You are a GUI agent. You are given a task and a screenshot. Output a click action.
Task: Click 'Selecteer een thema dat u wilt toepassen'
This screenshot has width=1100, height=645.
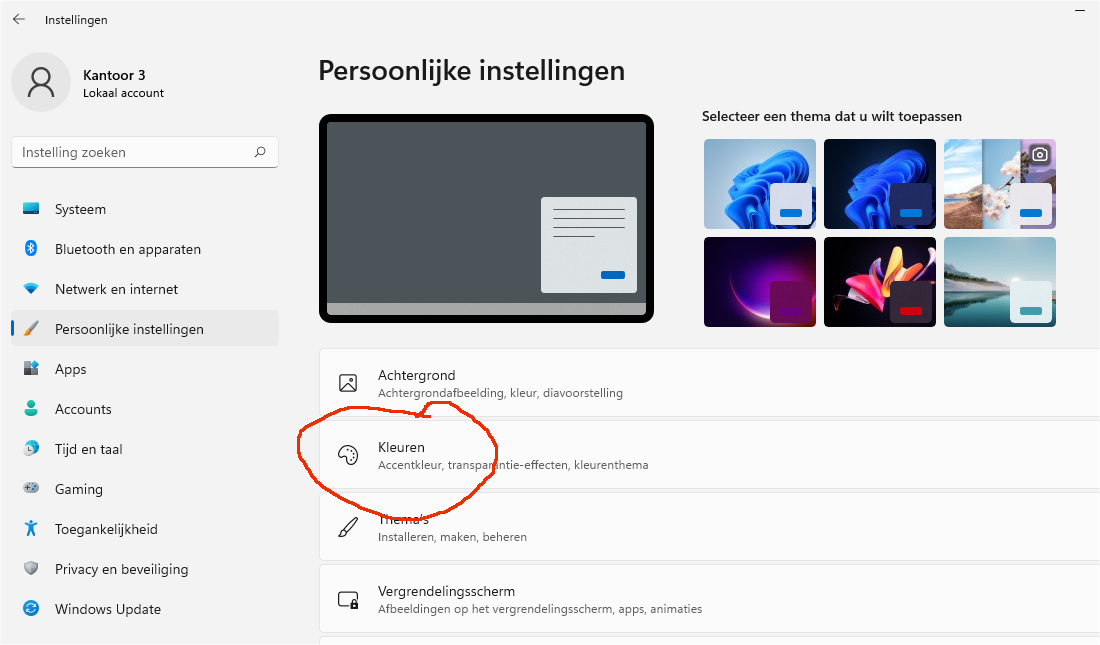pyautogui.click(x=832, y=117)
